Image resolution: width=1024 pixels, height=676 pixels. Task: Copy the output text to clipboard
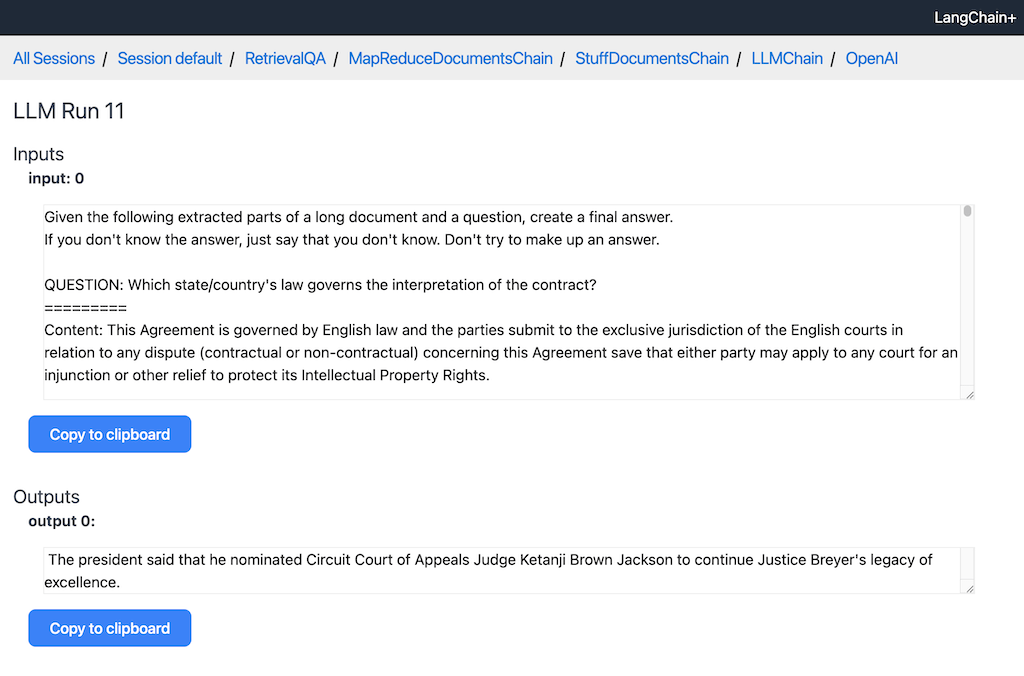click(110, 628)
